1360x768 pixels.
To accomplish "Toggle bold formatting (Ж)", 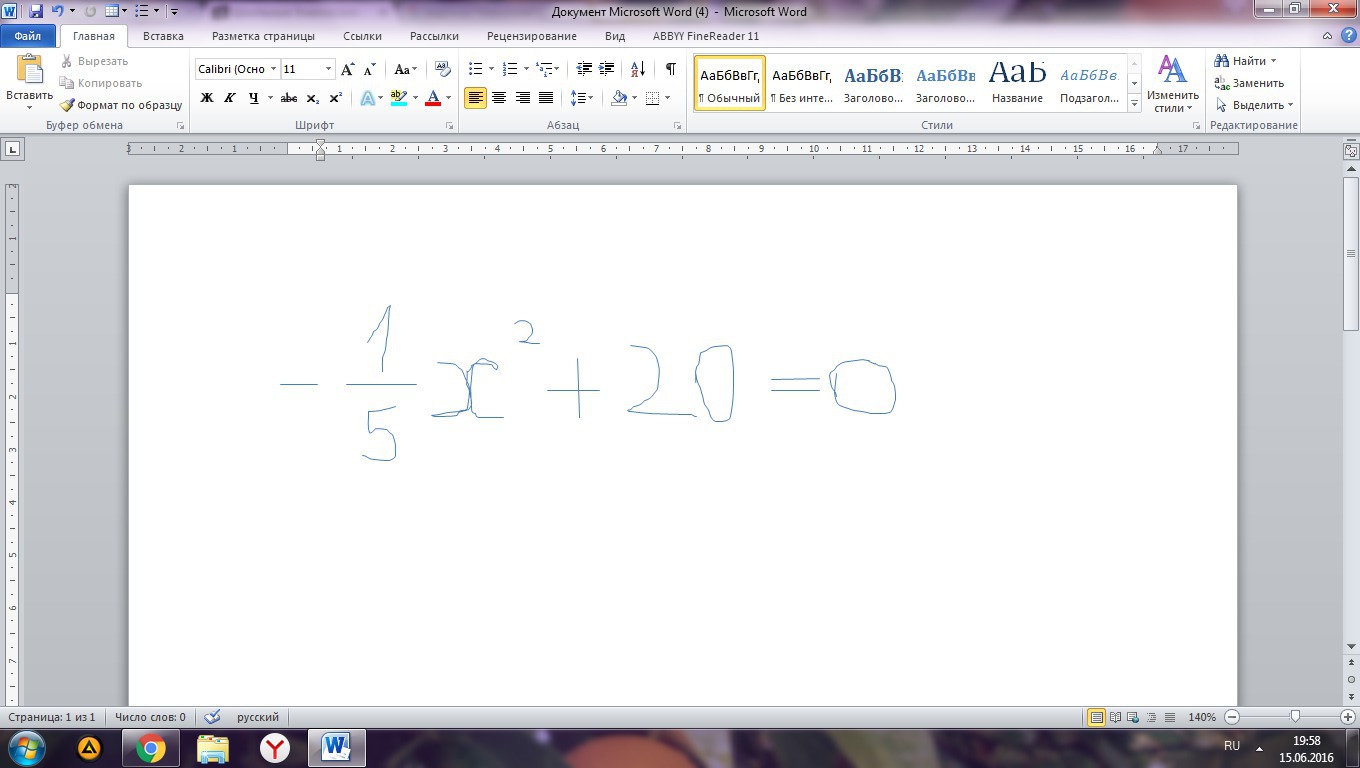I will pos(207,98).
